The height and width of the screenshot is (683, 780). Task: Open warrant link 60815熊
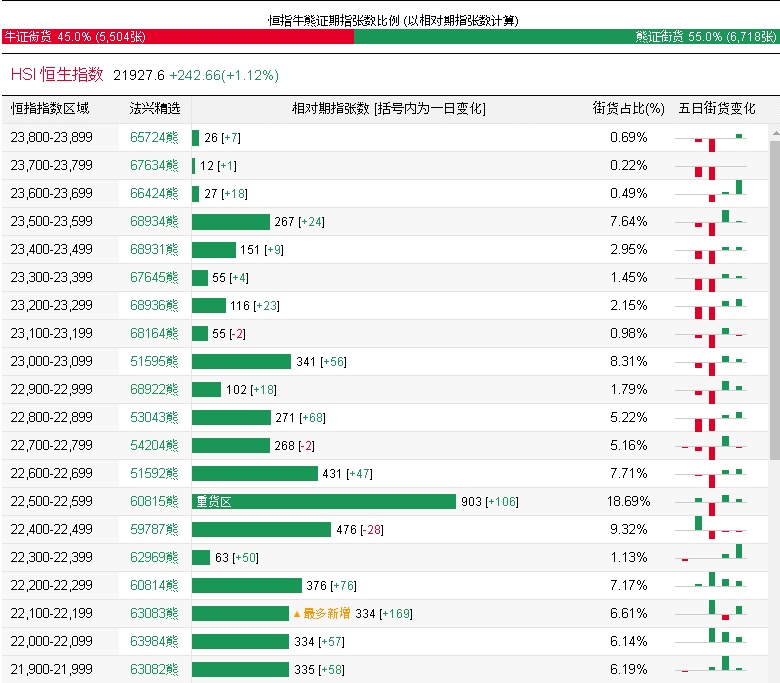tap(154, 501)
